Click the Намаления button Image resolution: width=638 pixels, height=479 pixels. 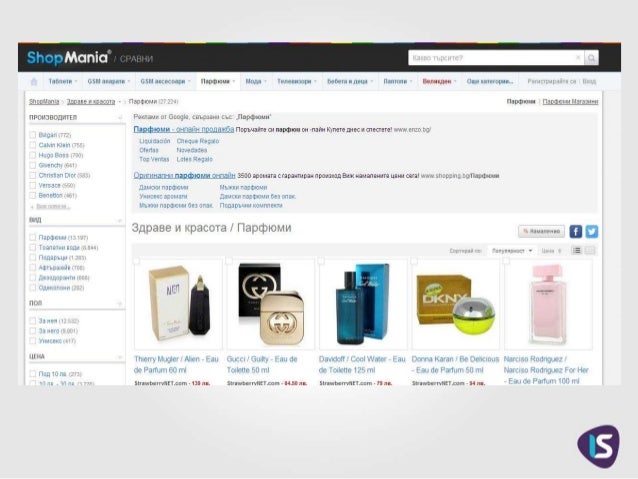[541, 231]
